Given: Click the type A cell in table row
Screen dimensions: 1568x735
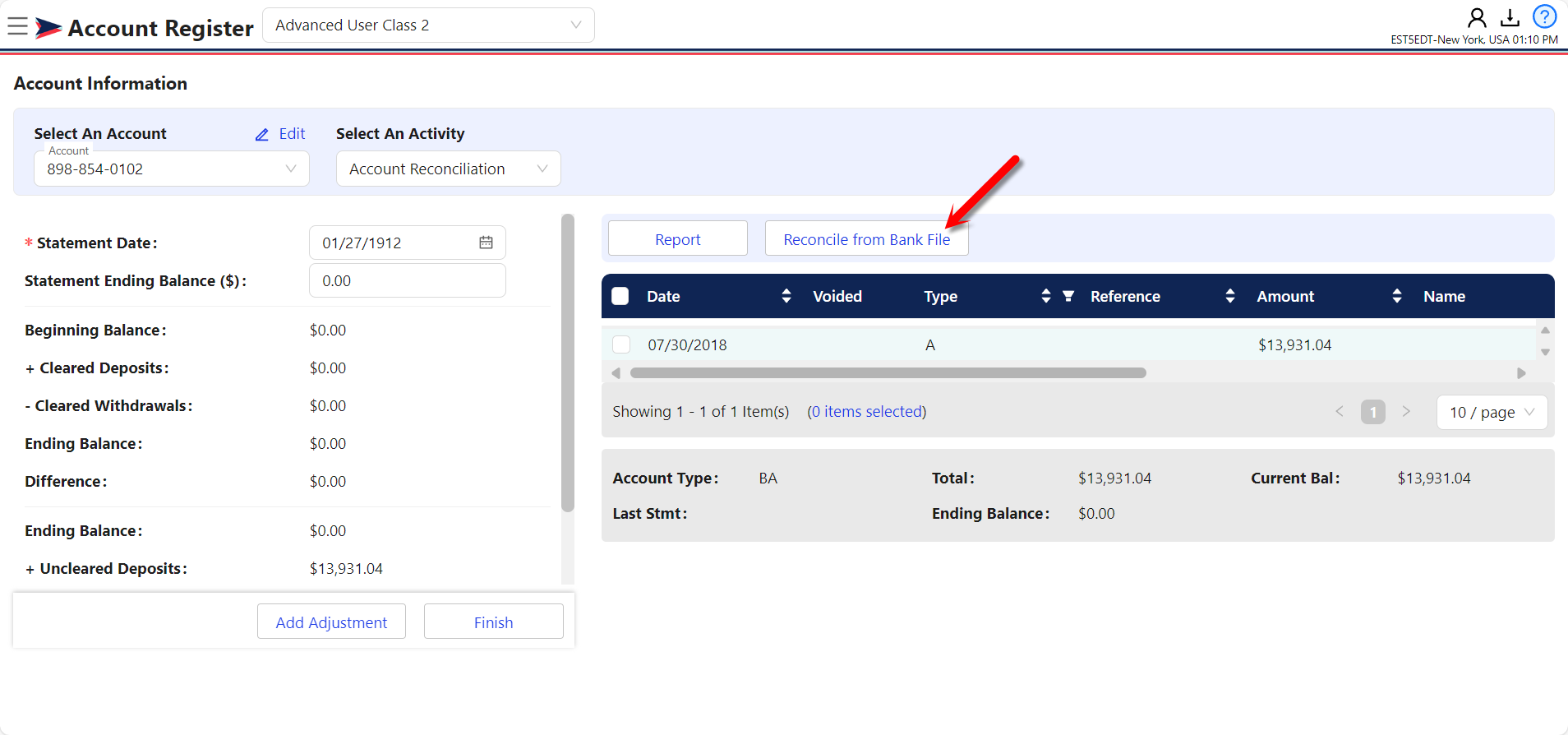Looking at the screenshot, I should tap(930, 344).
